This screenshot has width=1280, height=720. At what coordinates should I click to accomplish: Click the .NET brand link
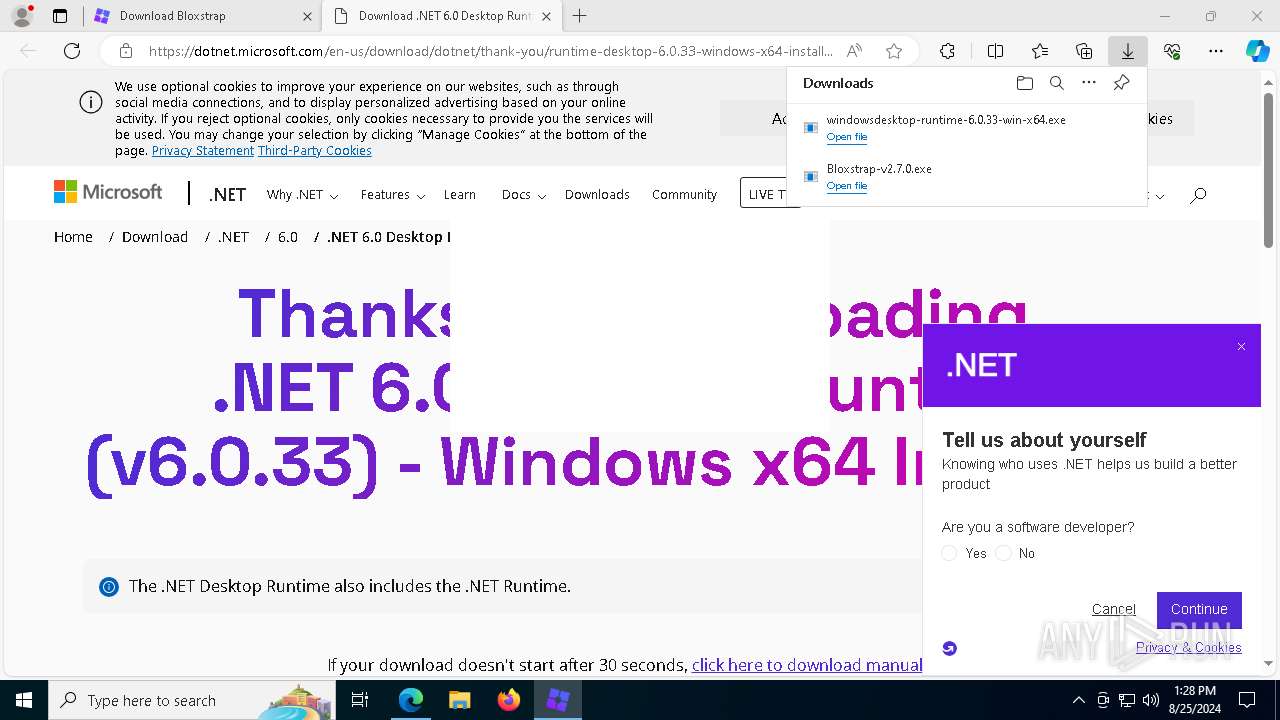point(227,195)
